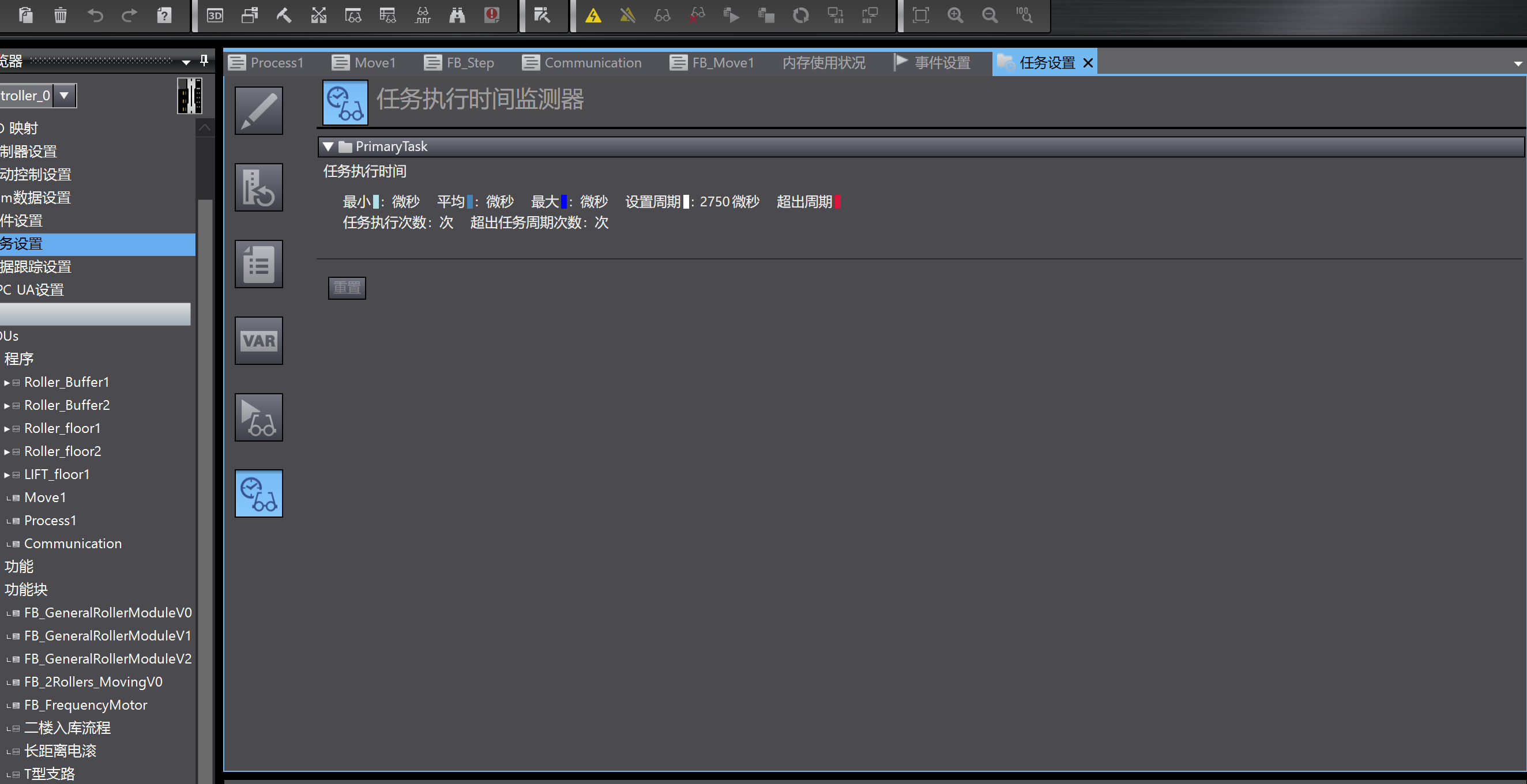Select the task execution time monitor sidebar icon
1527x784 pixels.
[x=258, y=493]
